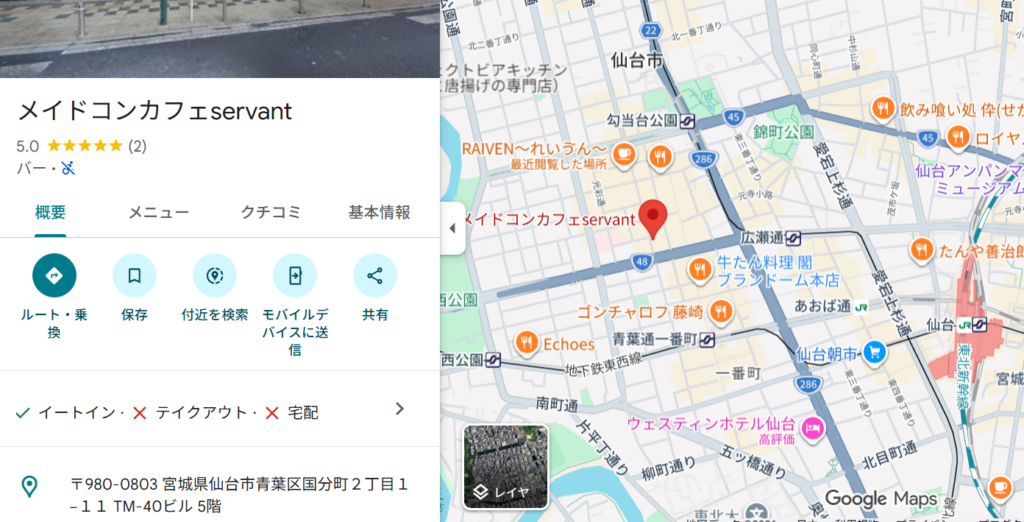Expand the service options chevron

(x=399, y=409)
